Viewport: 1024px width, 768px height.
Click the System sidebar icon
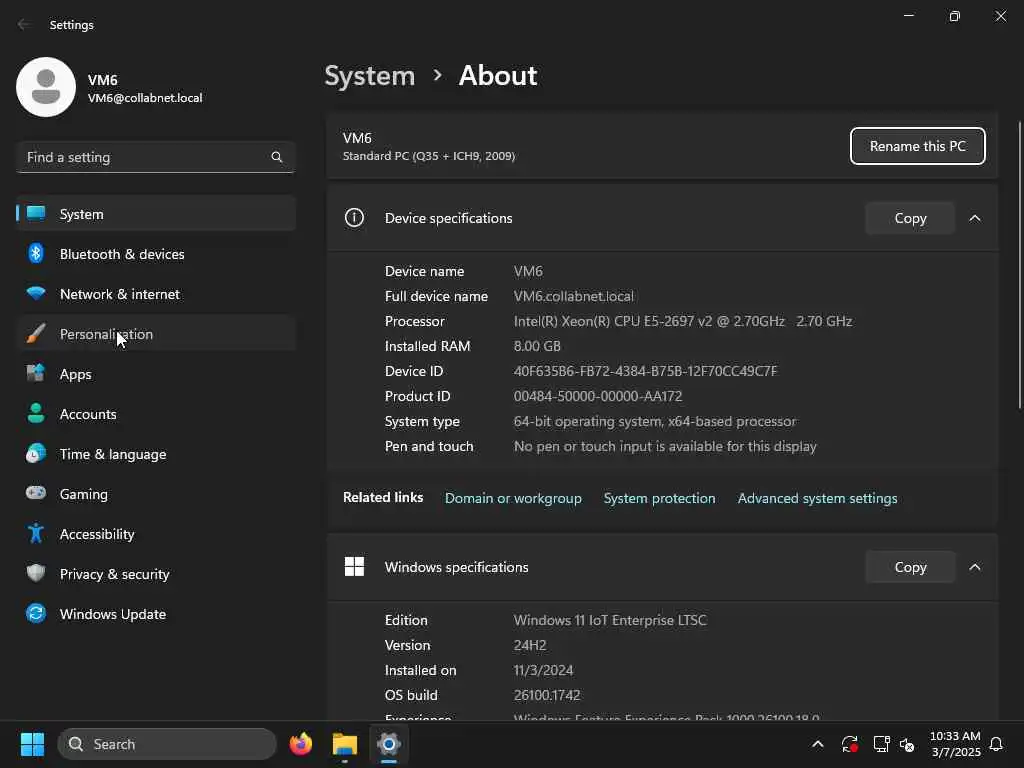click(x=36, y=214)
